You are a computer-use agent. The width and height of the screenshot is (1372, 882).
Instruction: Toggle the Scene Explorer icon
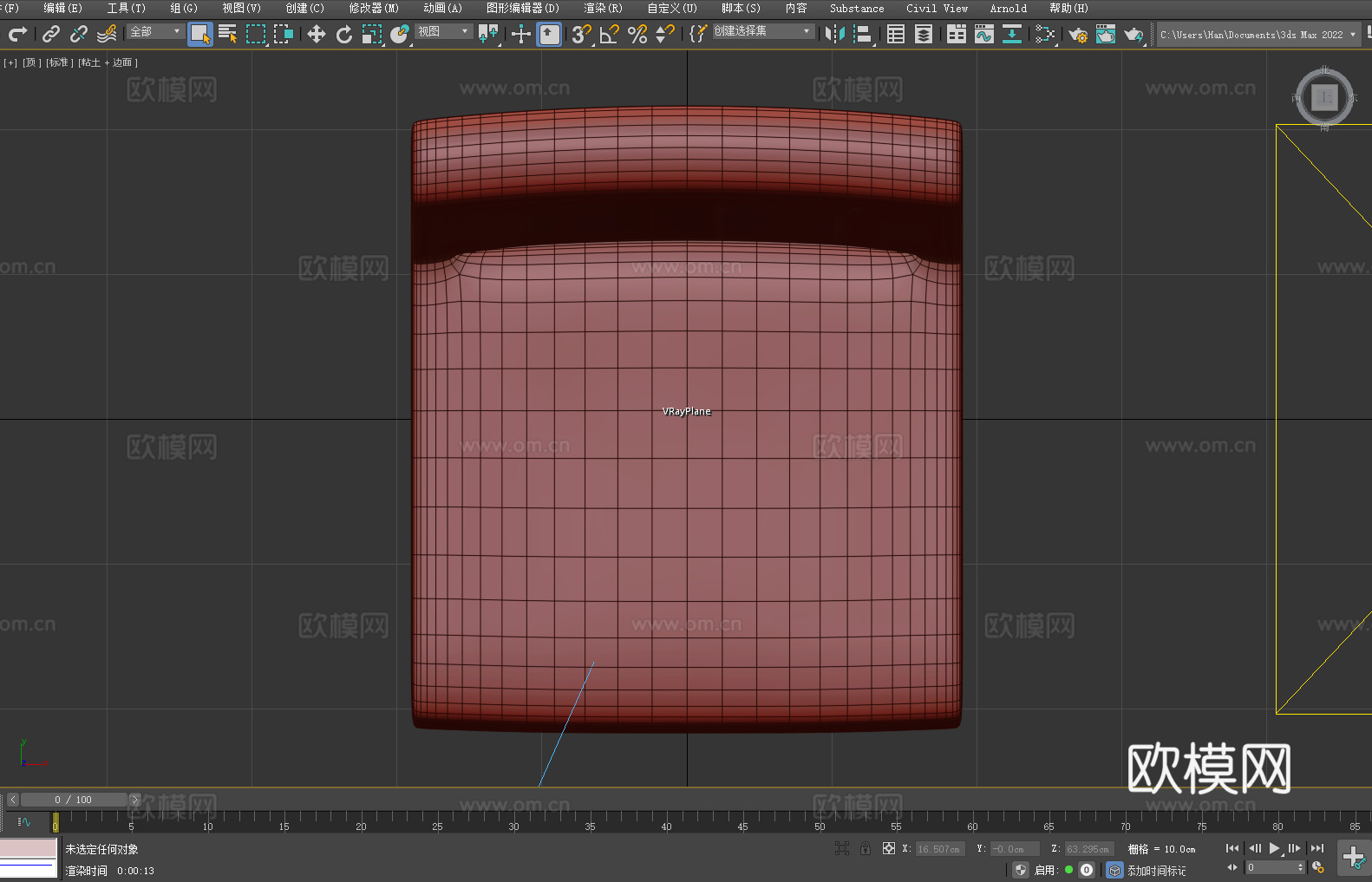coord(896,34)
